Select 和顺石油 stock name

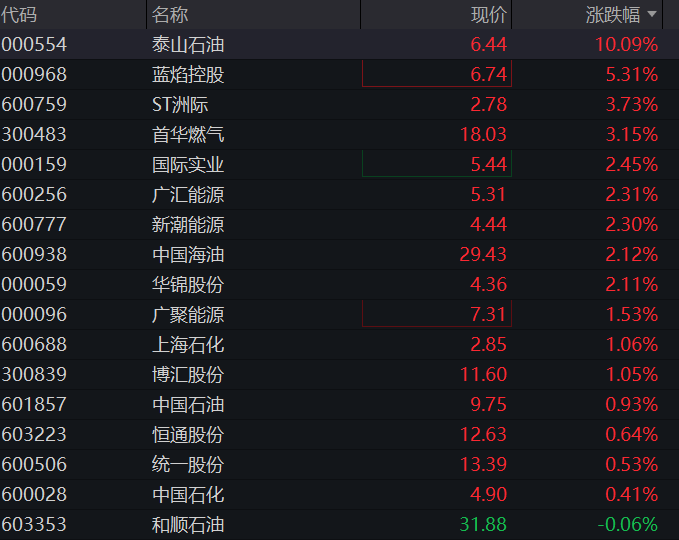(188, 524)
